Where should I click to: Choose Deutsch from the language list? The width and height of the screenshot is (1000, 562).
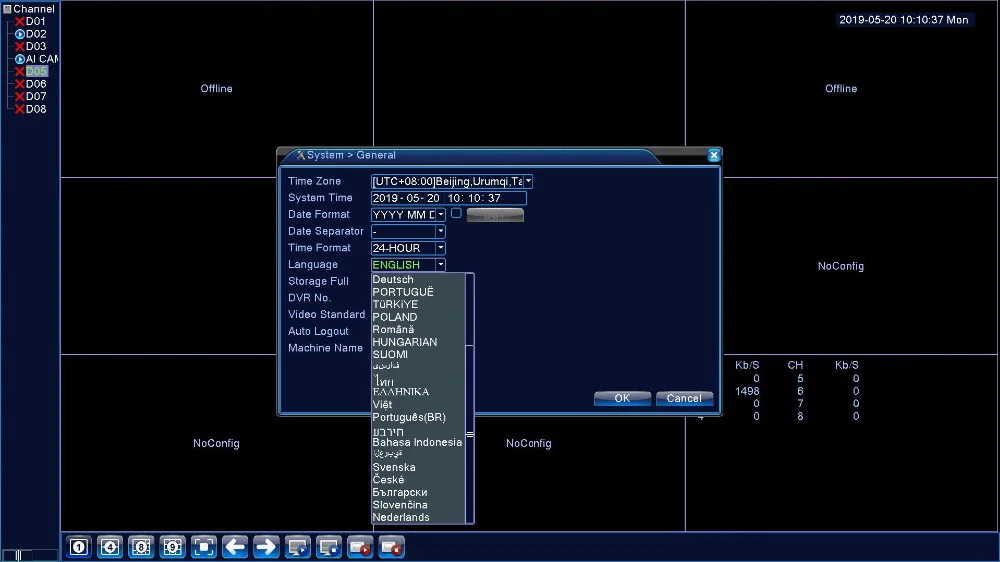[393, 279]
